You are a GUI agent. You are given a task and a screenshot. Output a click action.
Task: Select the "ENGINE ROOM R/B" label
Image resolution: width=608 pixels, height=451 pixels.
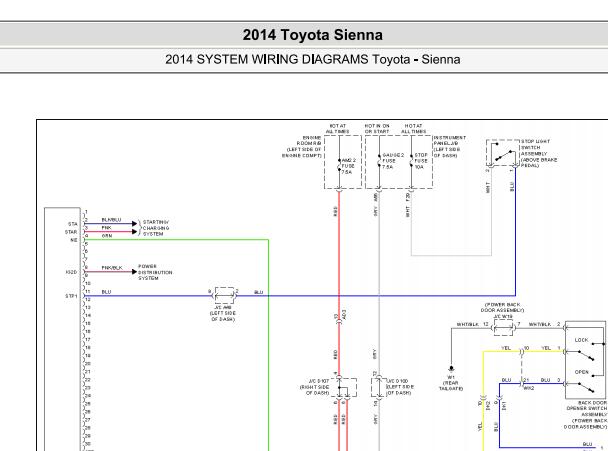[x=302, y=147]
